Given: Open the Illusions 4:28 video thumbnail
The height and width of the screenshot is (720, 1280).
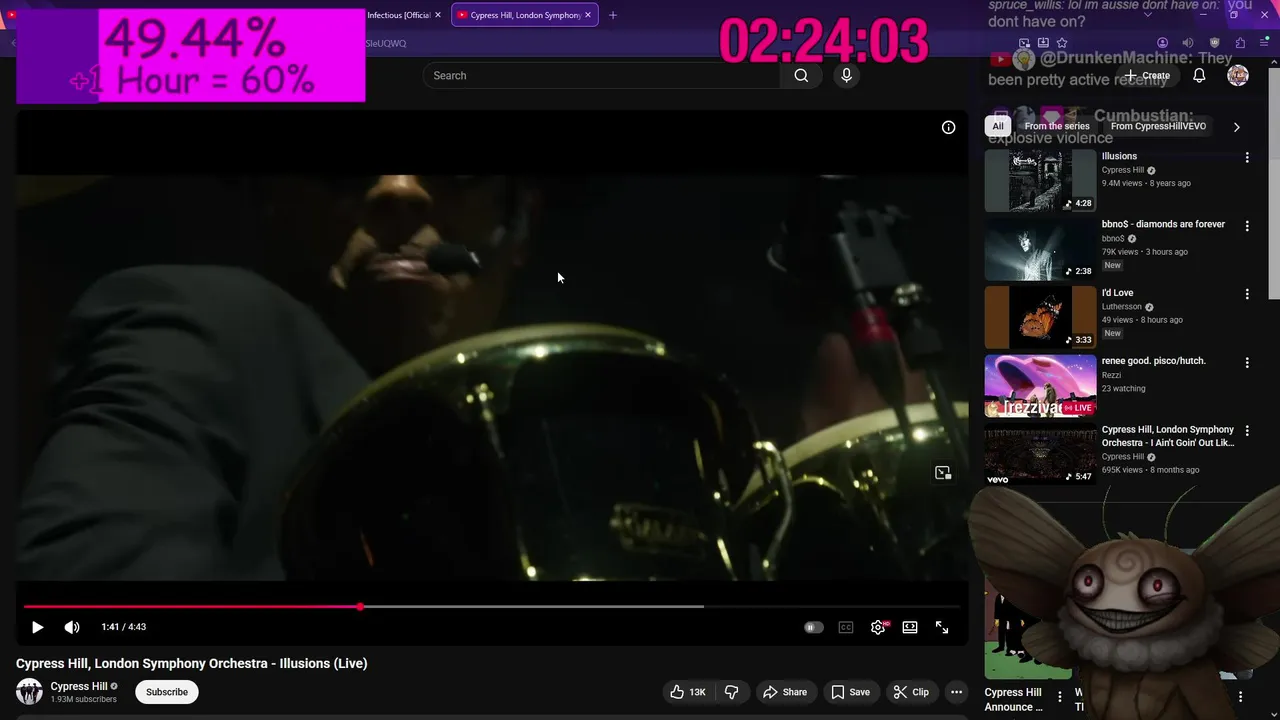Looking at the screenshot, I should pyautogui.click(x=1041, y=181).
